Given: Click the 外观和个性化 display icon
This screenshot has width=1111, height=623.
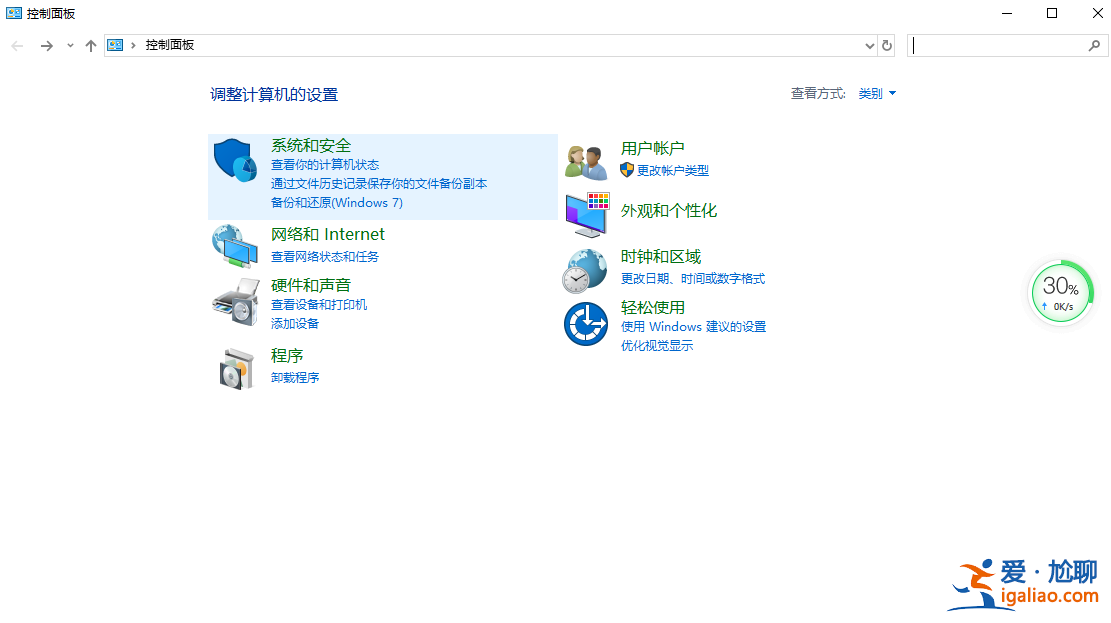Looking at the screenshot, I should (x=585, y=211).
